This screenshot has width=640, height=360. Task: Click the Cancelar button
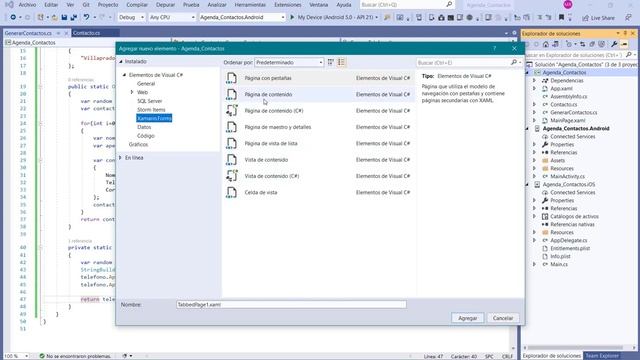(503, 318)
